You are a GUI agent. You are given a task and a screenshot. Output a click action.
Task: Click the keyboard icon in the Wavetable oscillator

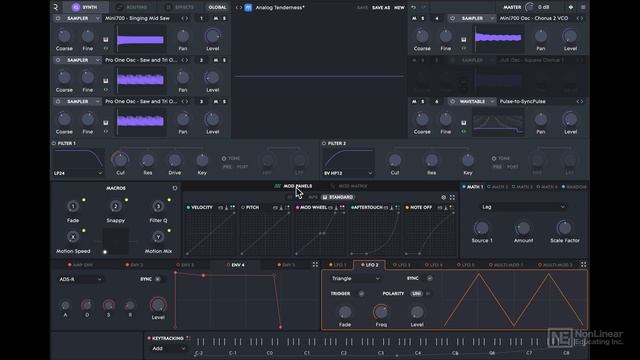click(x=464, y=122)
